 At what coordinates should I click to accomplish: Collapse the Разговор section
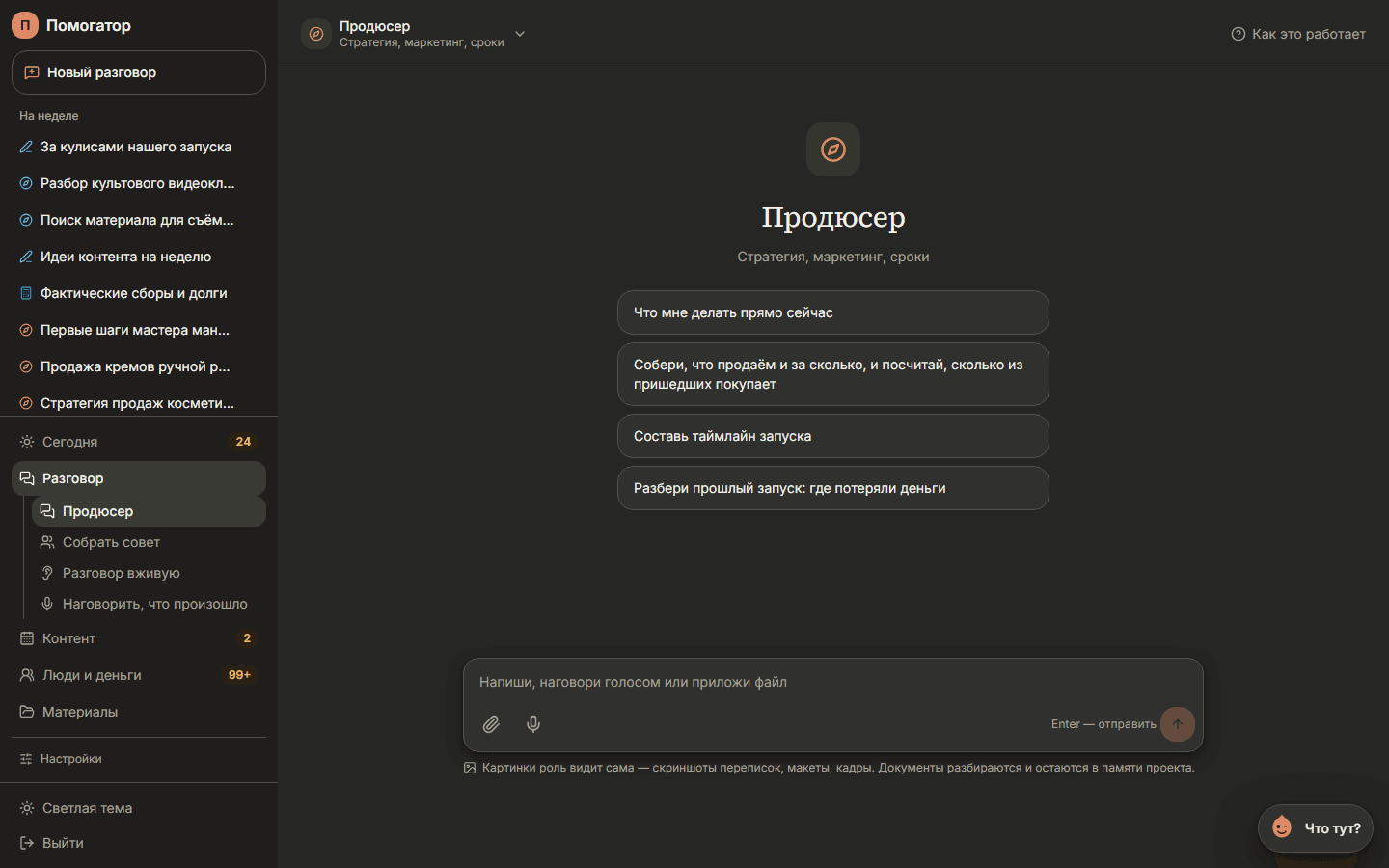pyautogui.click(x=139, y=478)
